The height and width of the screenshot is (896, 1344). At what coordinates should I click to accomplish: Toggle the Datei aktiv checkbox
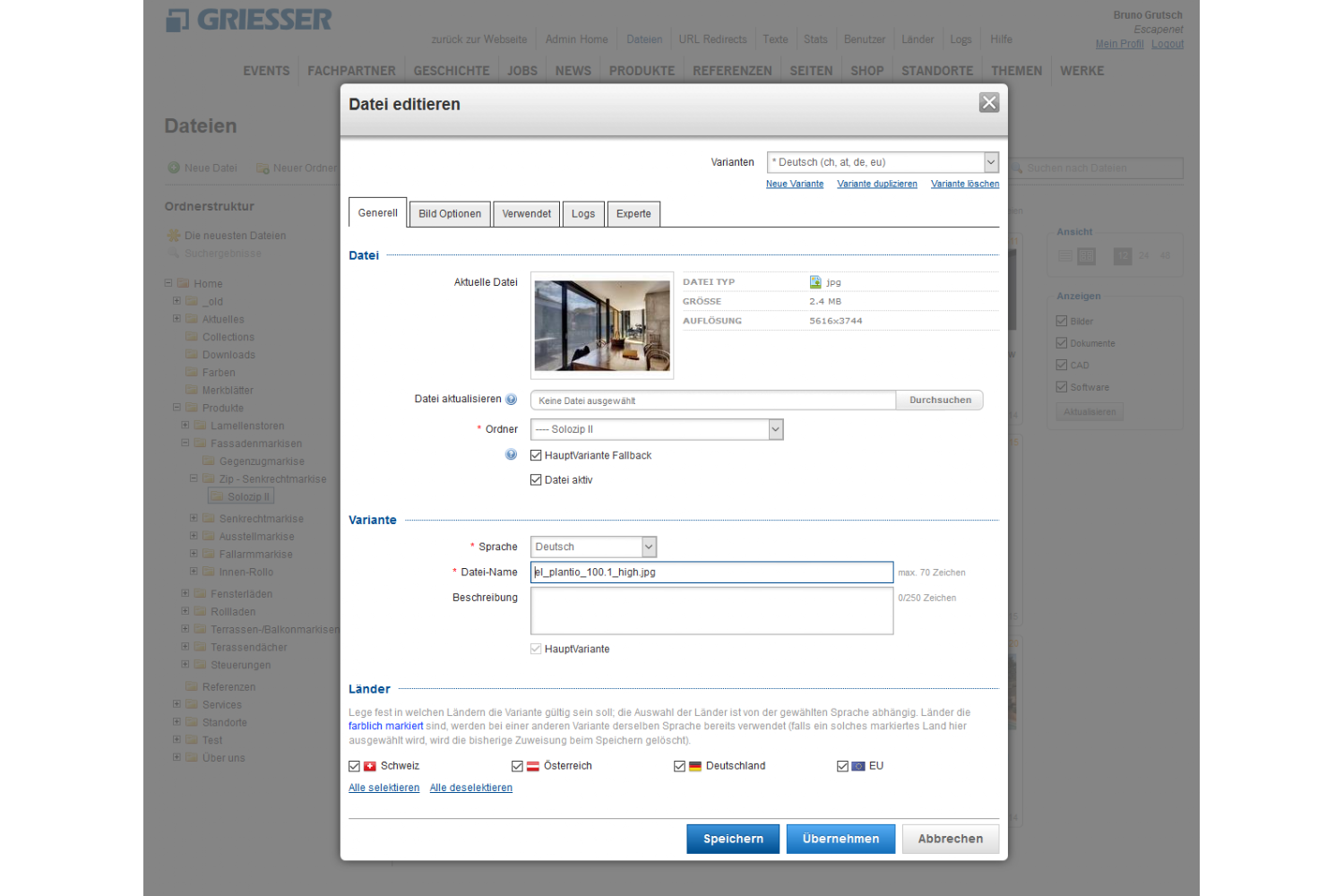pos(536,480)
